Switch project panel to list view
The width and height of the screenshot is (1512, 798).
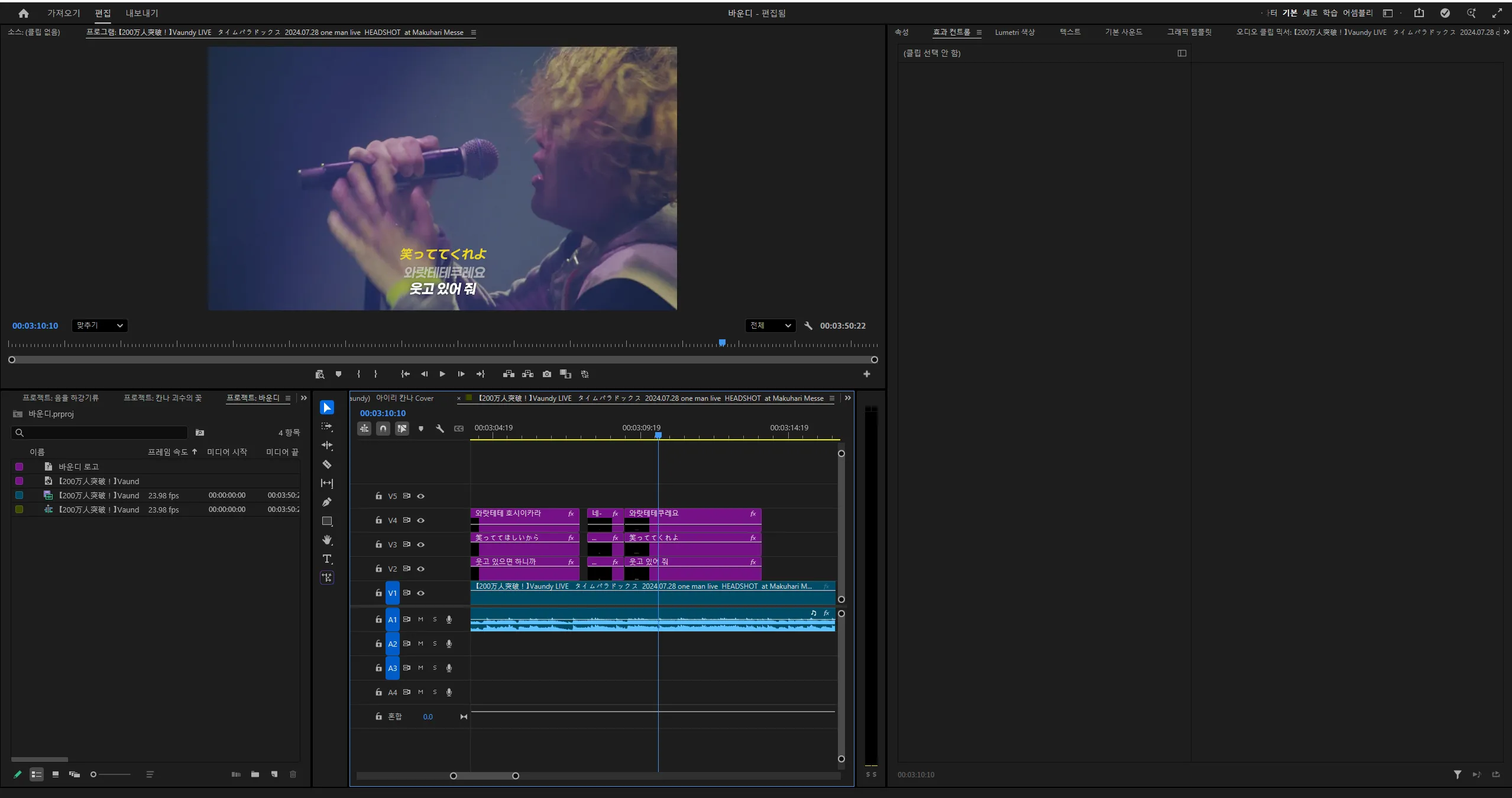[37, 774]
